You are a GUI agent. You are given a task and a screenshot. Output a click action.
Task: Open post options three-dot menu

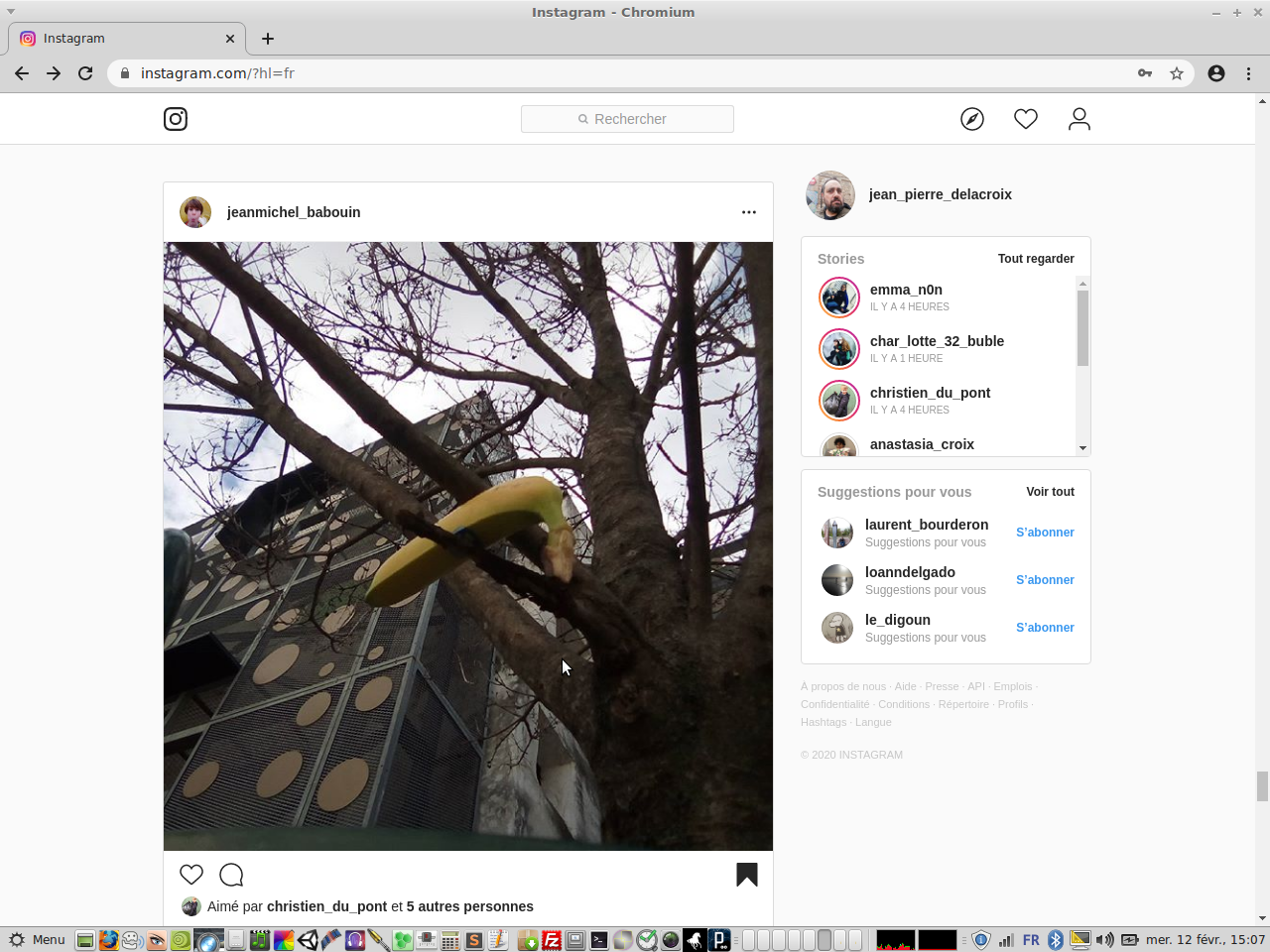[x=749, y=212]
